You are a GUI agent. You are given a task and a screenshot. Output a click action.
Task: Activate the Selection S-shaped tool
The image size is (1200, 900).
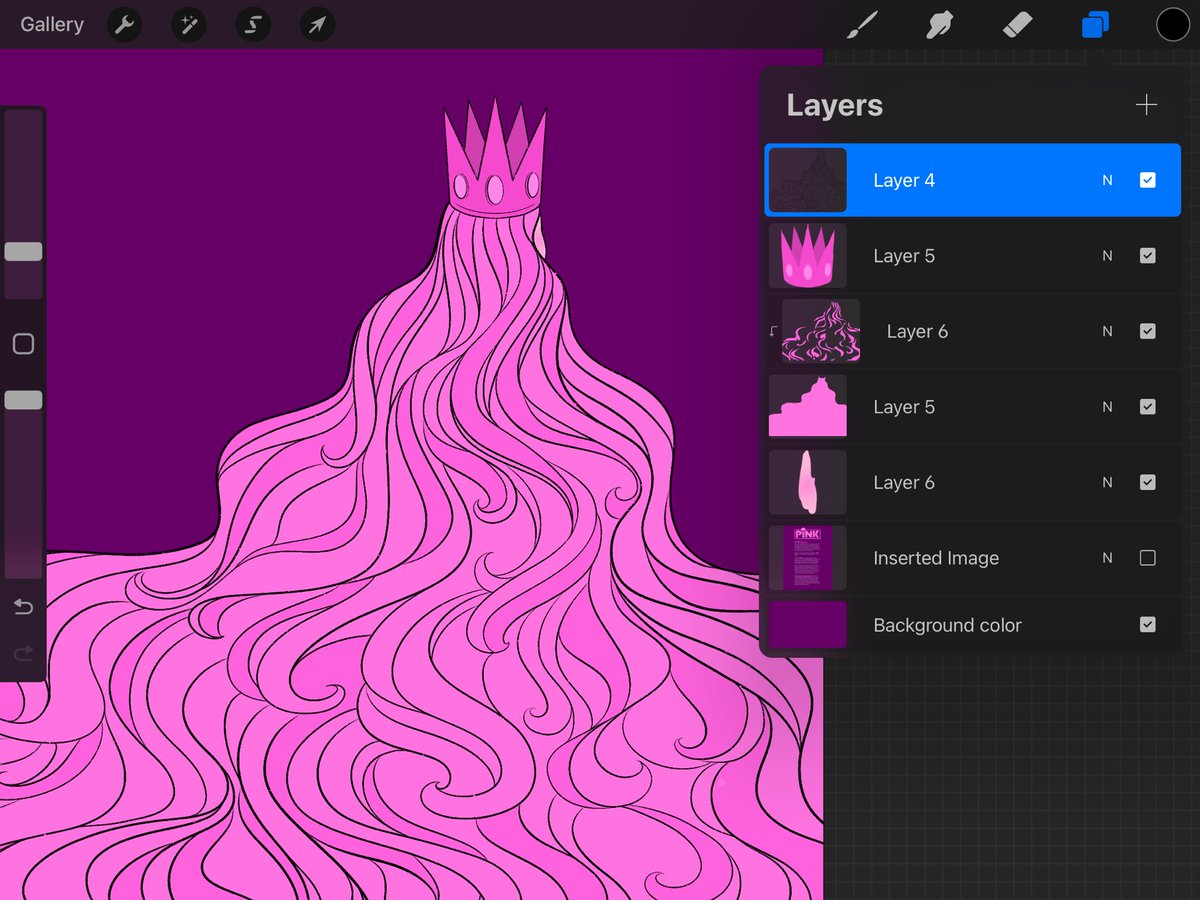(x=253, y=24)
